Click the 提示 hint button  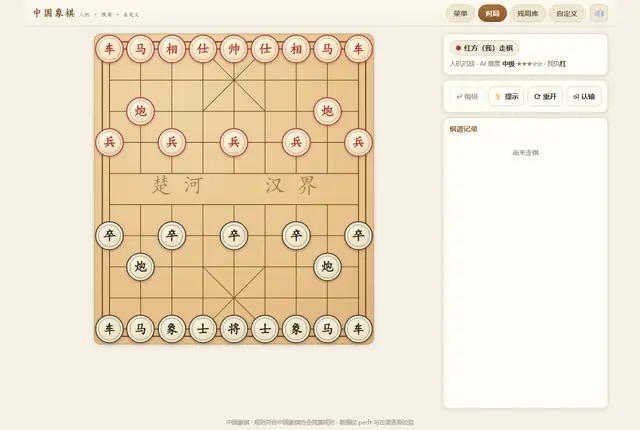(506, 97)
